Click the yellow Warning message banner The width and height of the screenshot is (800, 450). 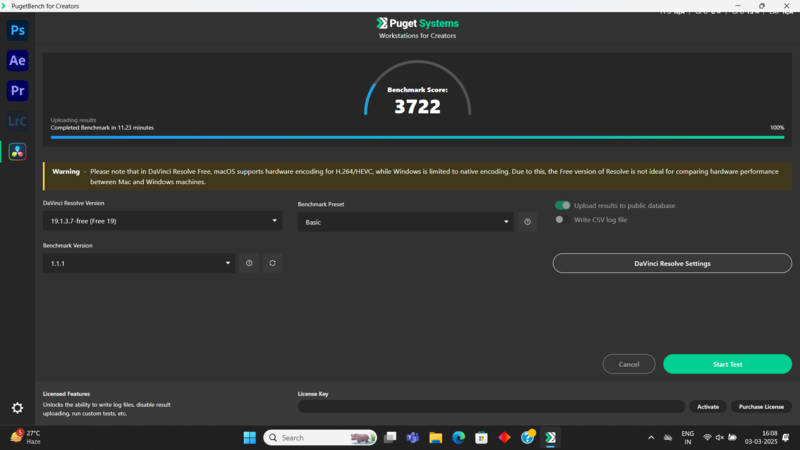tap(417, 177)
